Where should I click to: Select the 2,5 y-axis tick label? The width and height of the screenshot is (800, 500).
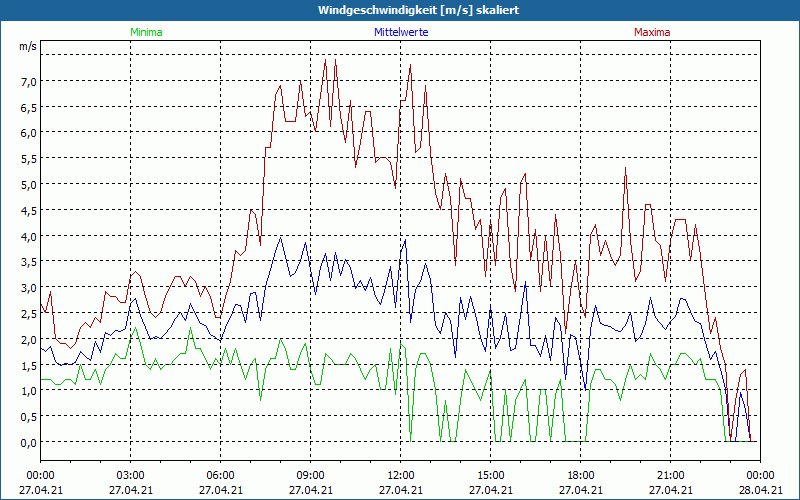click(29, 313)
